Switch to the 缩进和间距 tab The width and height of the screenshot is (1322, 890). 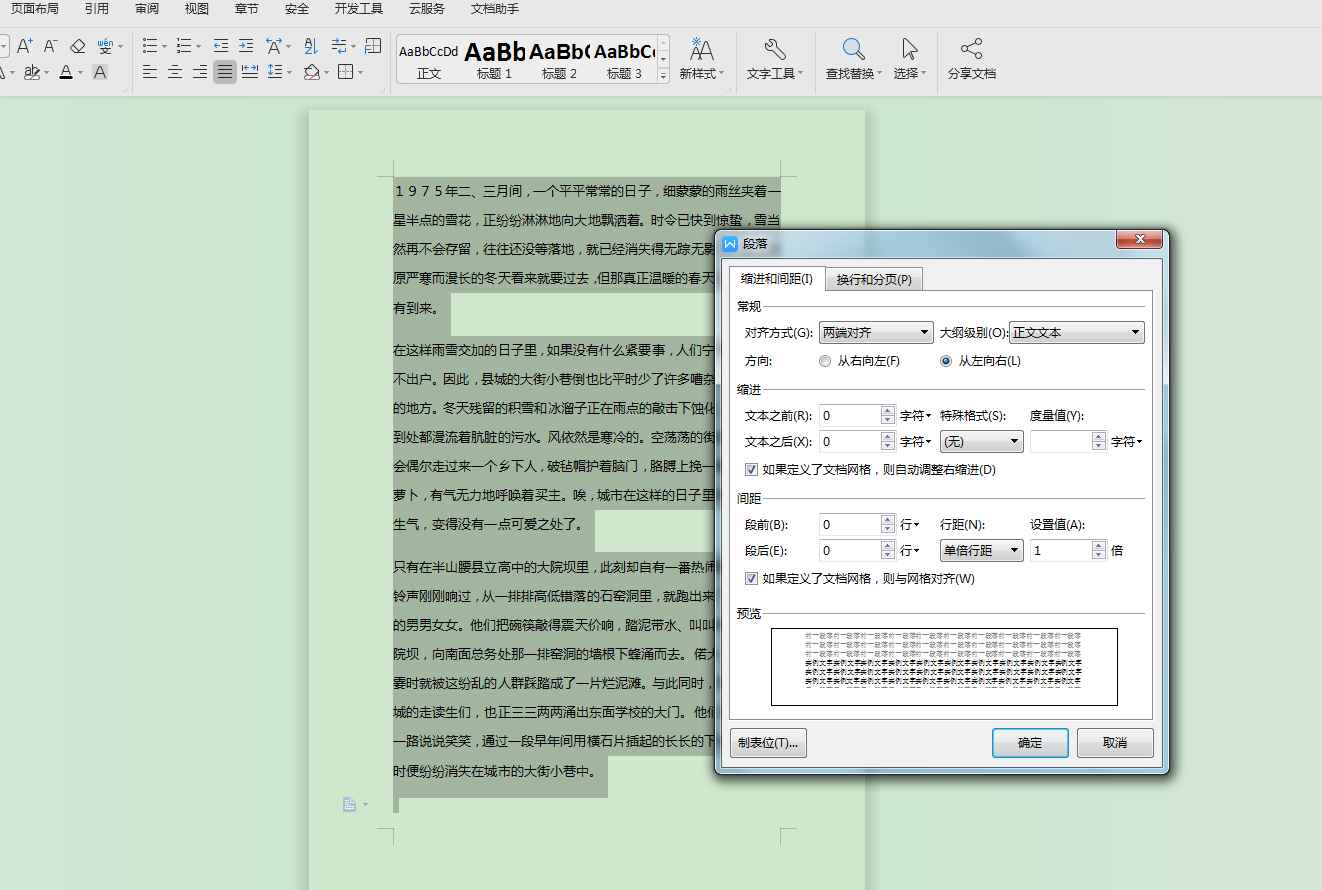tap(776, 279)
